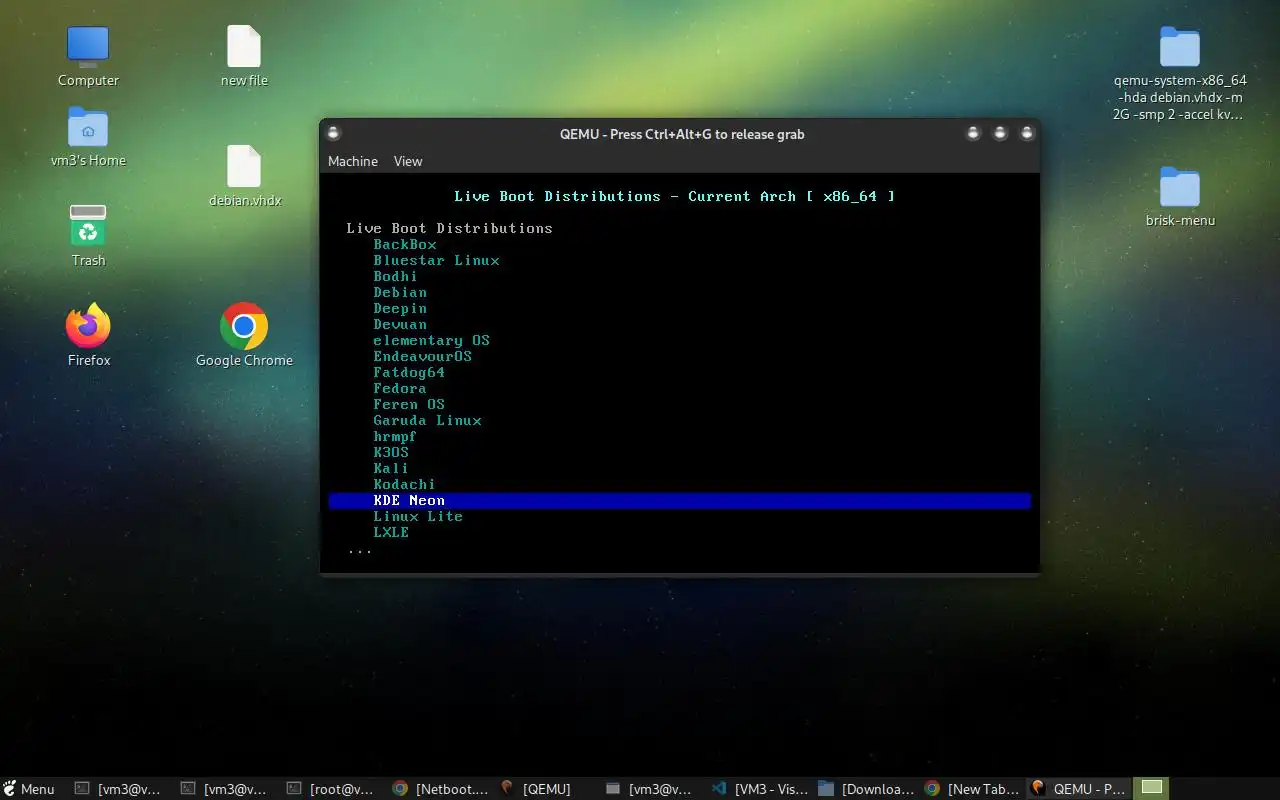Launch Firefox from the desktop
The height and width of the screenshot is (800, 1280).
pos(88,326)
